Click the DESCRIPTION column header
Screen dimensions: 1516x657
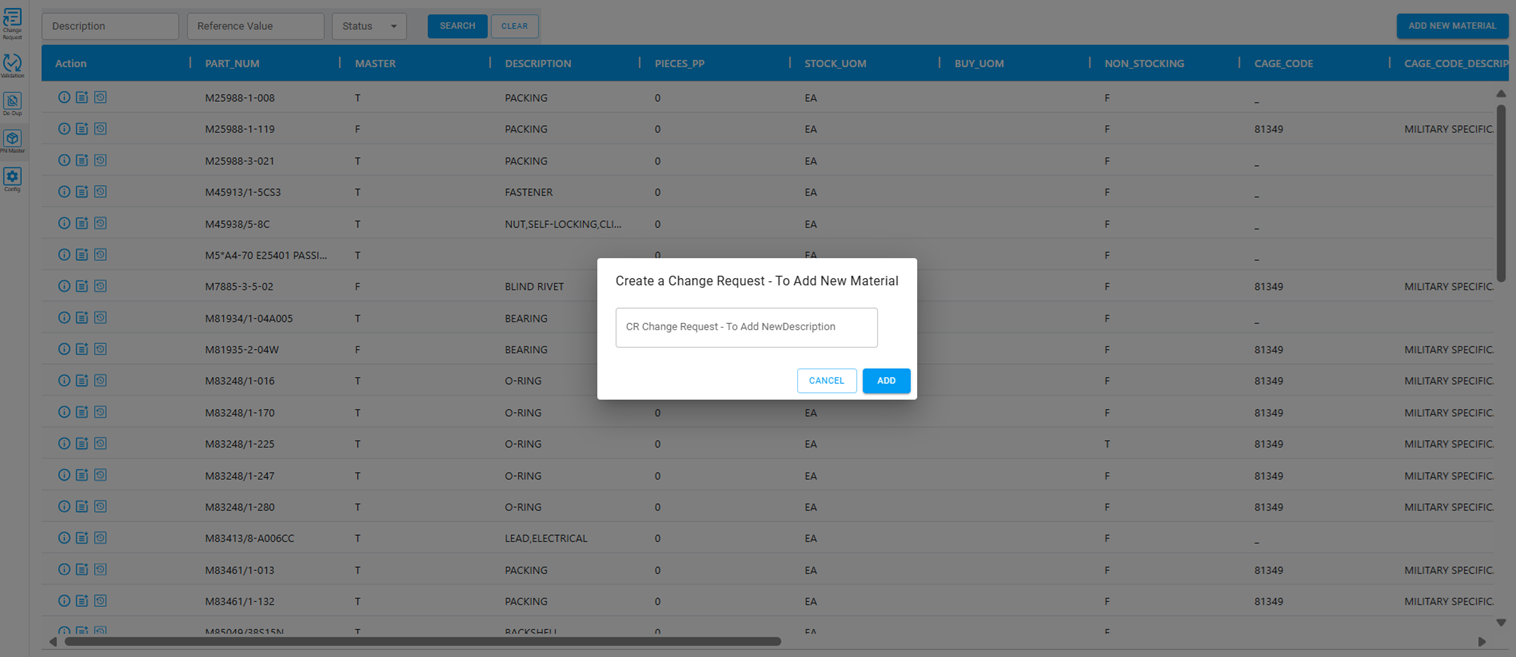(x=538, y=63)
